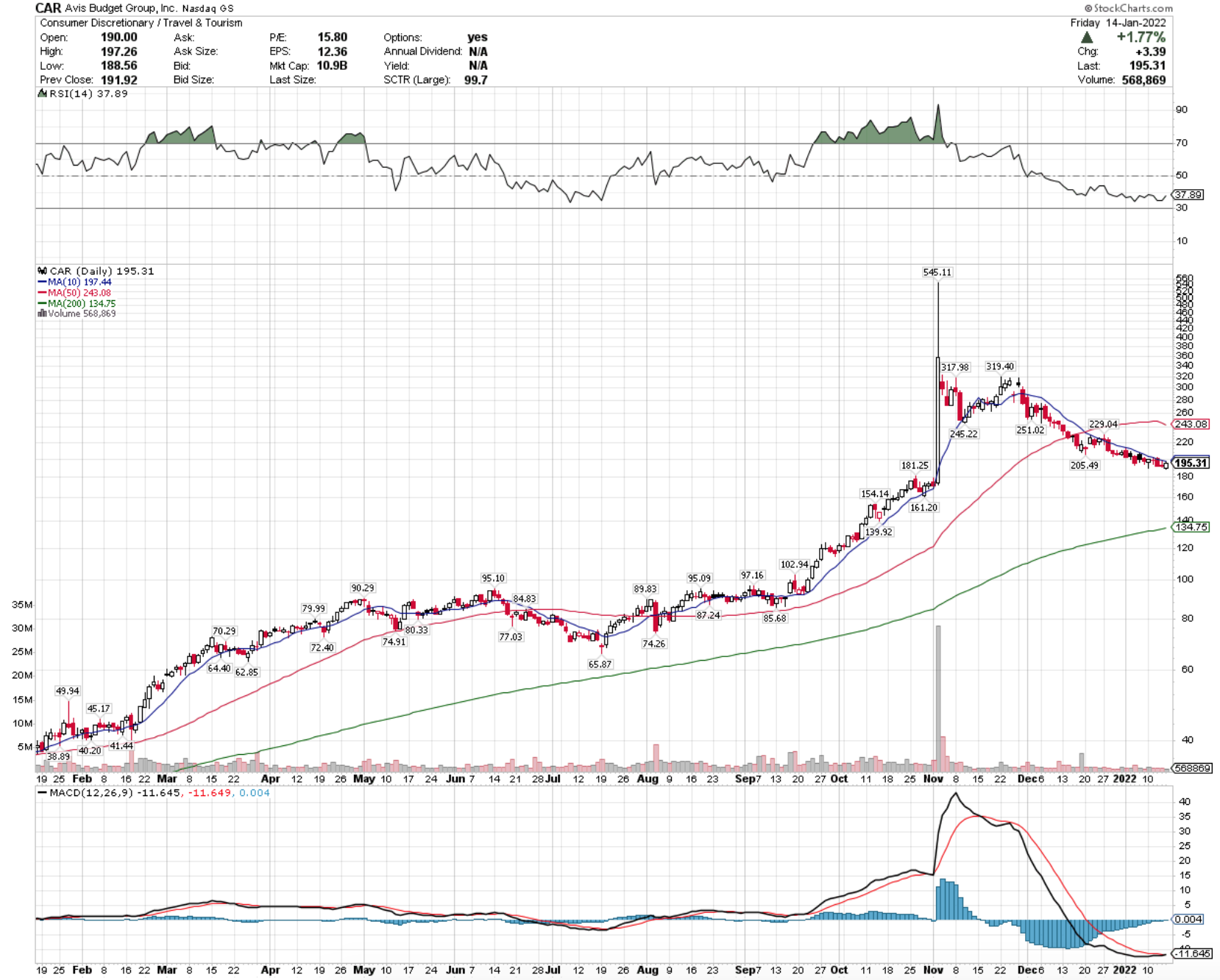Click the 251.02 price annotation
This screenshot has height=980, width=1220.
coord(1030,430)
